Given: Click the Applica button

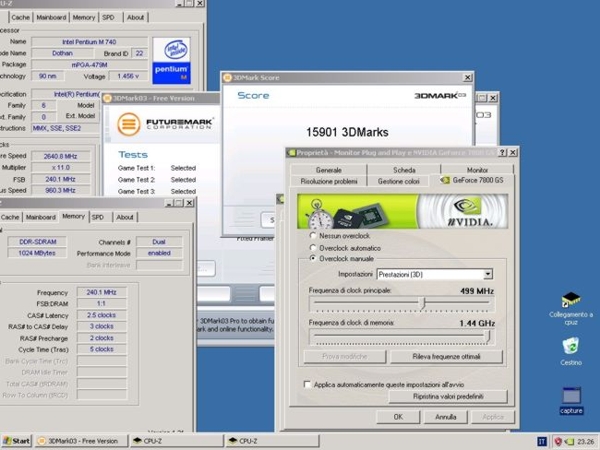Looking at the screenshot, I should (x=493, y=417).
